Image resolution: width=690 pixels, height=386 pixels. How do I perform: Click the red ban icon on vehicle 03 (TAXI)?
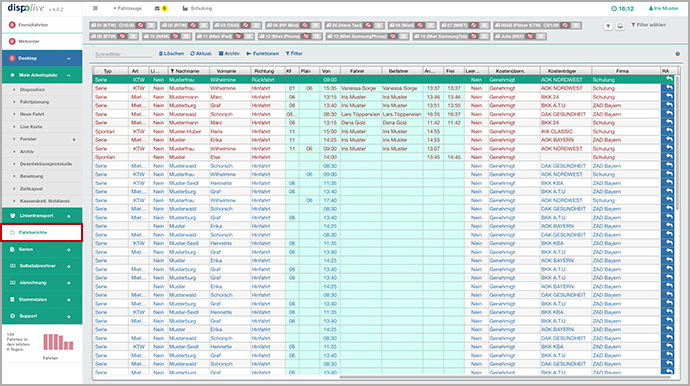tap(246, 25)
